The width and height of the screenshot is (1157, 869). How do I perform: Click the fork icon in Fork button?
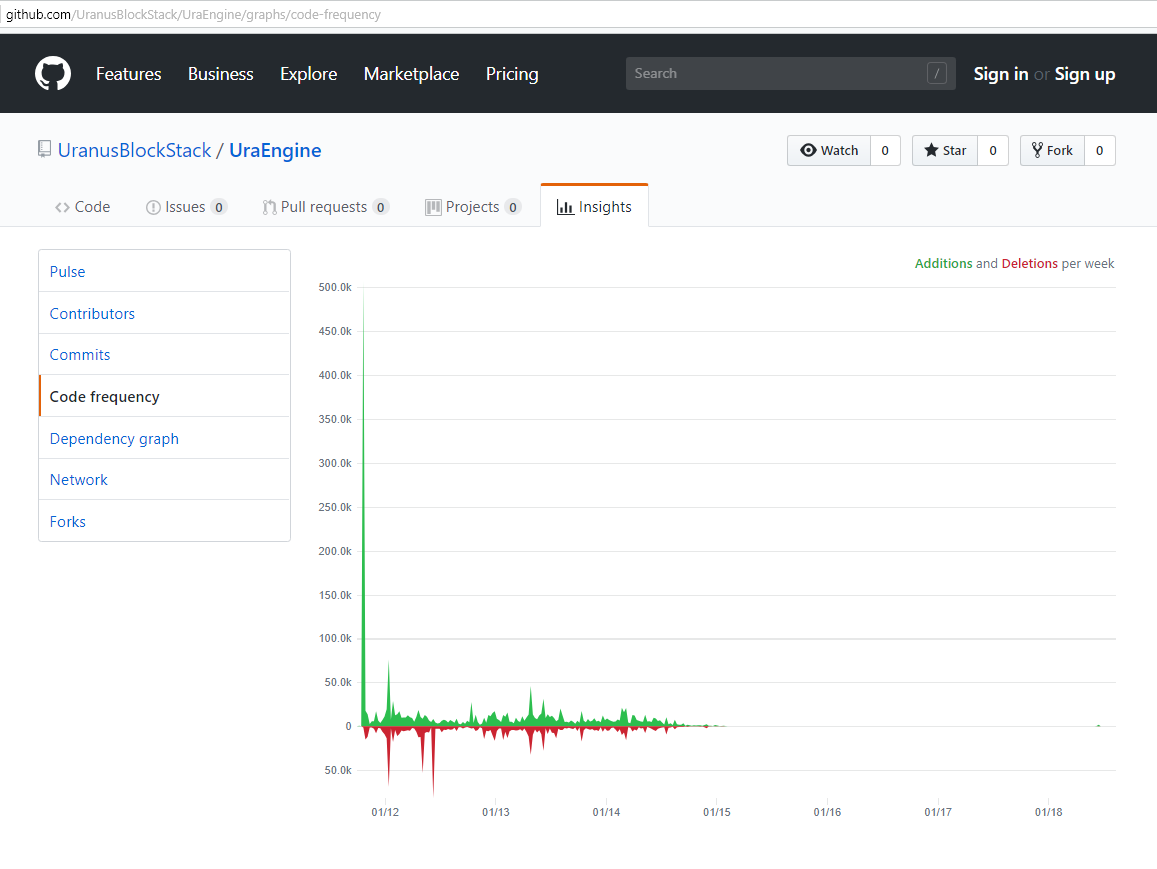click(x=1037, y=150)
